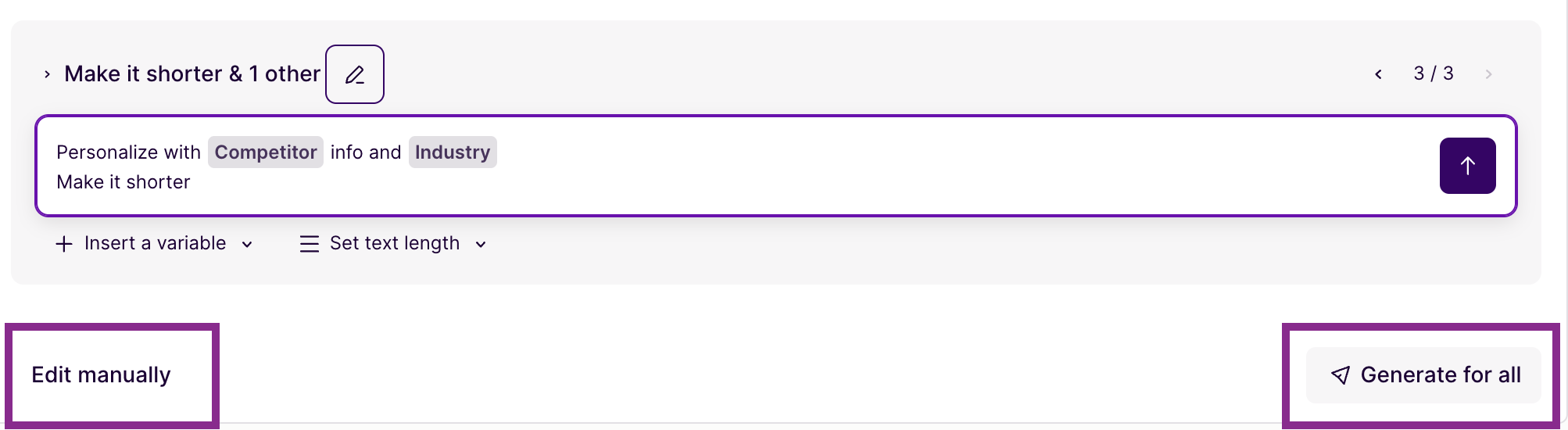Click the Generate for all button
Image resolution: width=1568 pixels, height=430 pixels.
click(x=1423, y=375)
